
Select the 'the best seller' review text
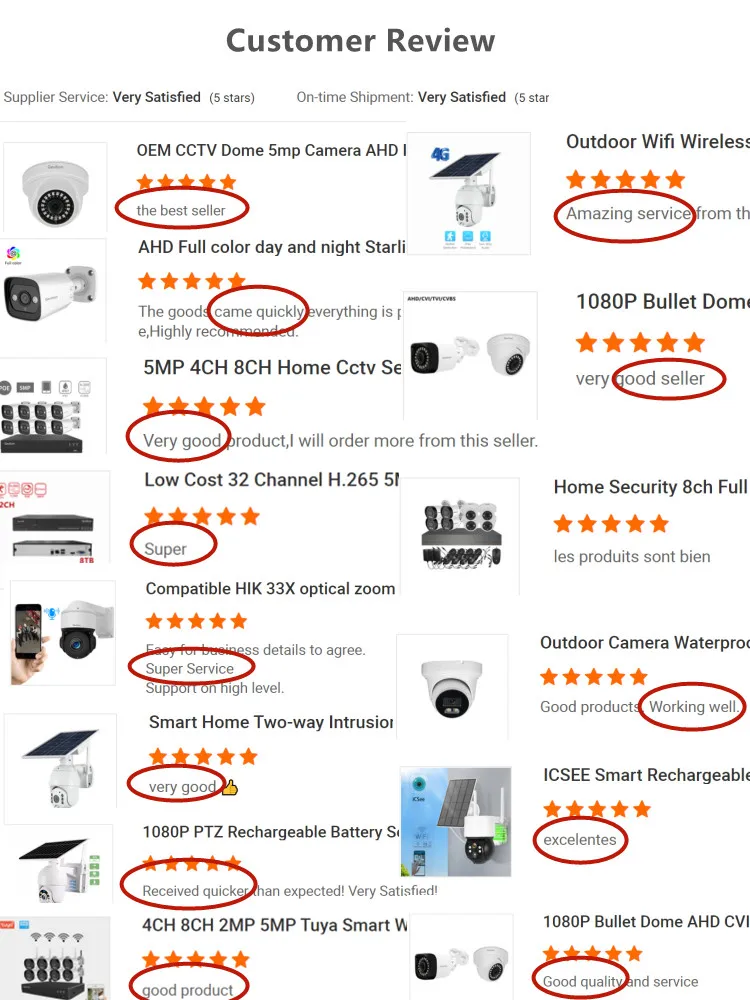[181, 210]
